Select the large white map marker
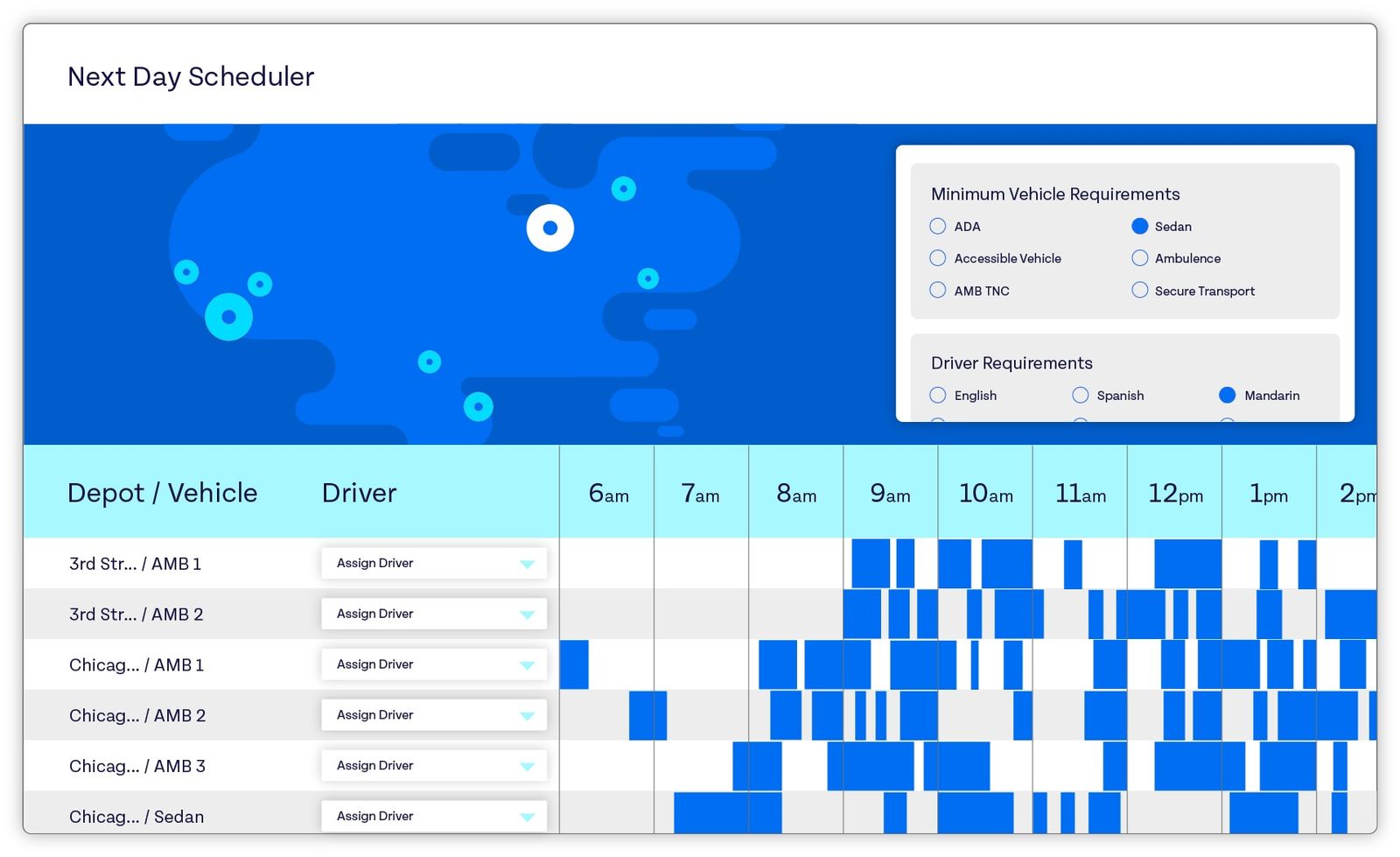Image resolution: width=1400 pixels, height=857 pixels. click(549, 228)
